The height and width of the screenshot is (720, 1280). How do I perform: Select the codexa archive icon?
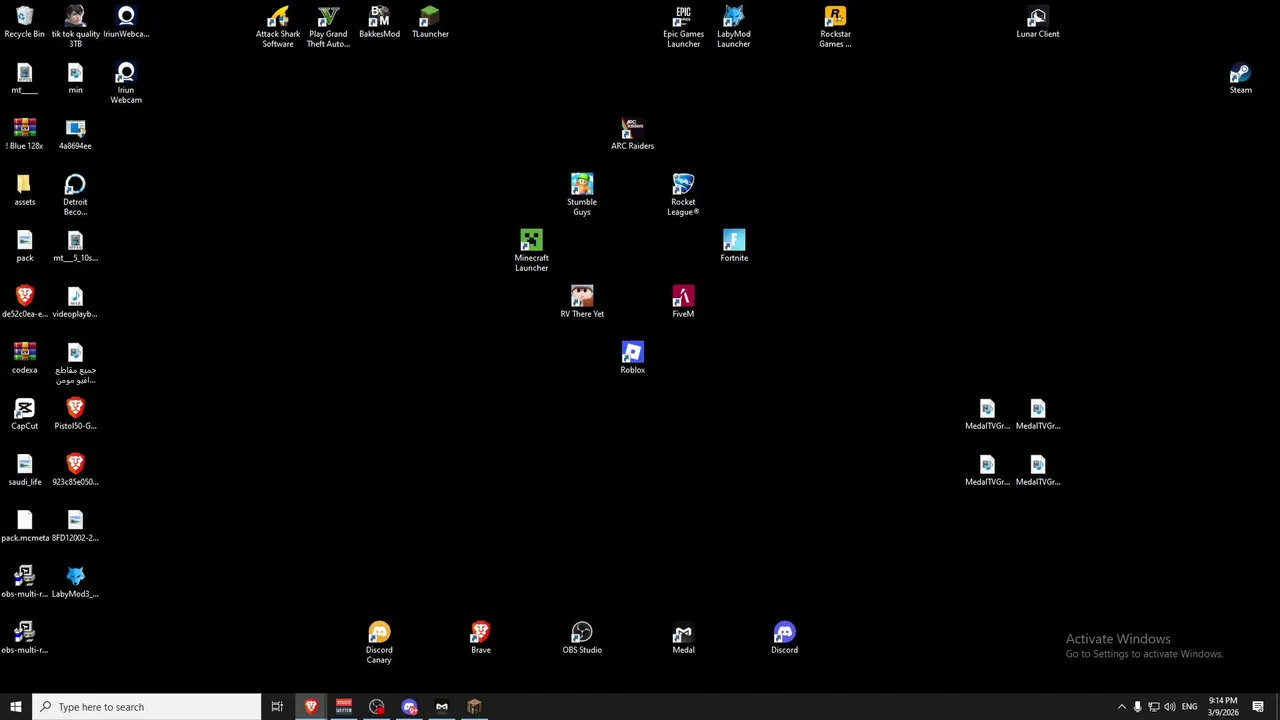tap(25, 358)
